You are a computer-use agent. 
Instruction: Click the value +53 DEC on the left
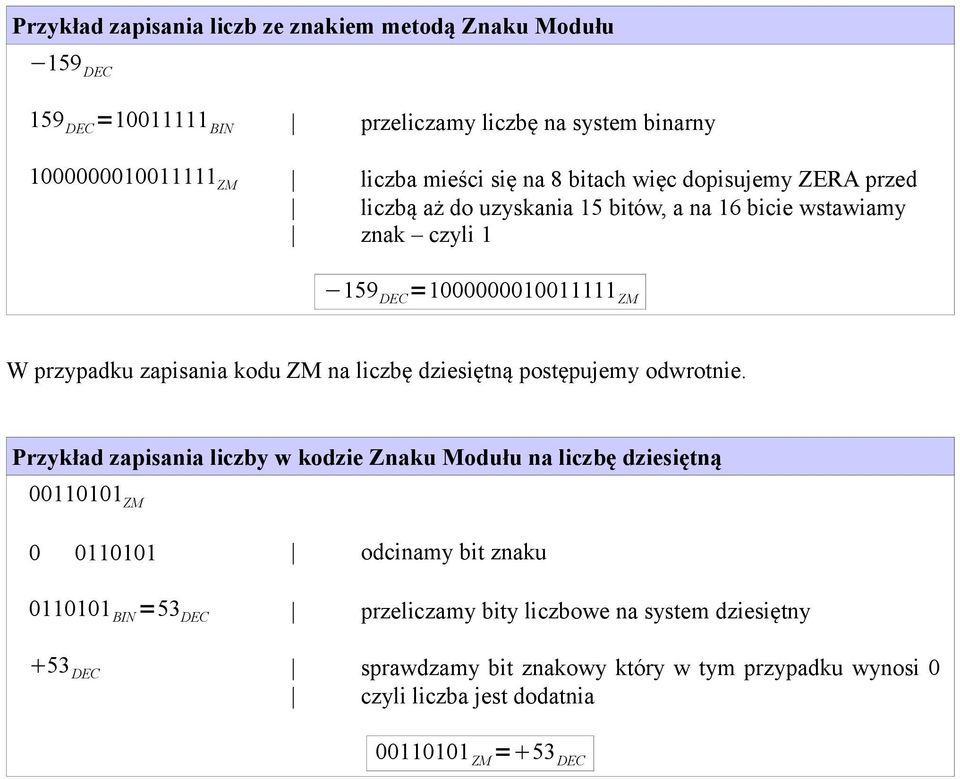click(x=65, y=667)
